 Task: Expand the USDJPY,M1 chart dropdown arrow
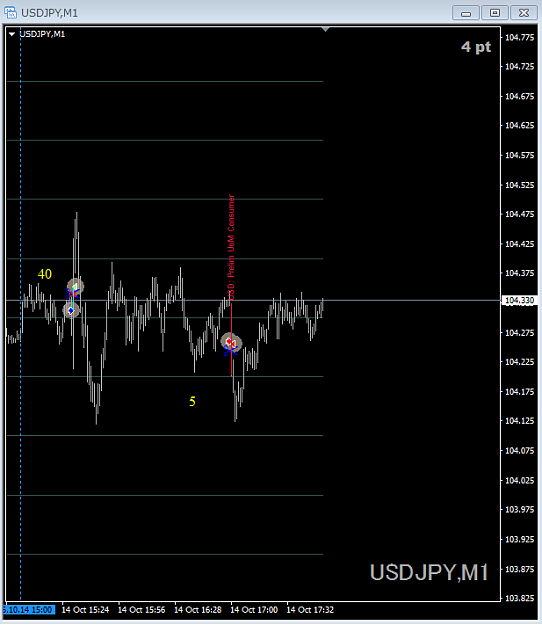(12, 34)
